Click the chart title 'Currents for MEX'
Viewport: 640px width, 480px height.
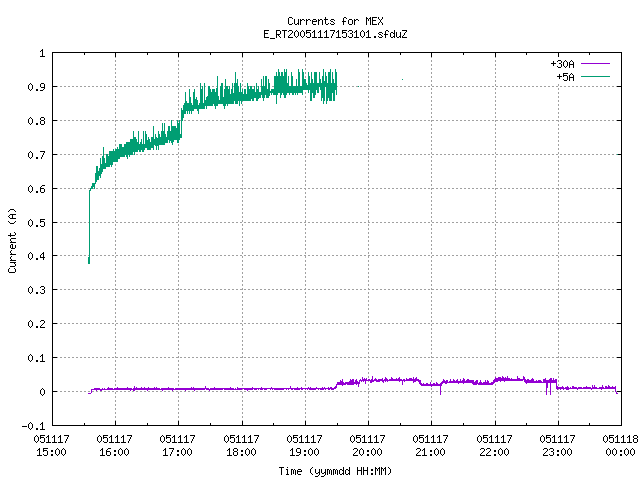coord(335,21)
